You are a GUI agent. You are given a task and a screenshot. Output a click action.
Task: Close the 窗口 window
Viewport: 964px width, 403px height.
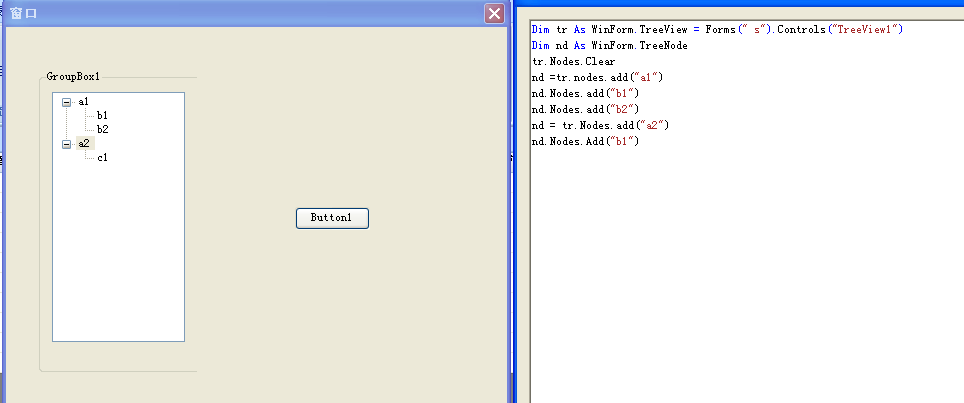[494, 14]
